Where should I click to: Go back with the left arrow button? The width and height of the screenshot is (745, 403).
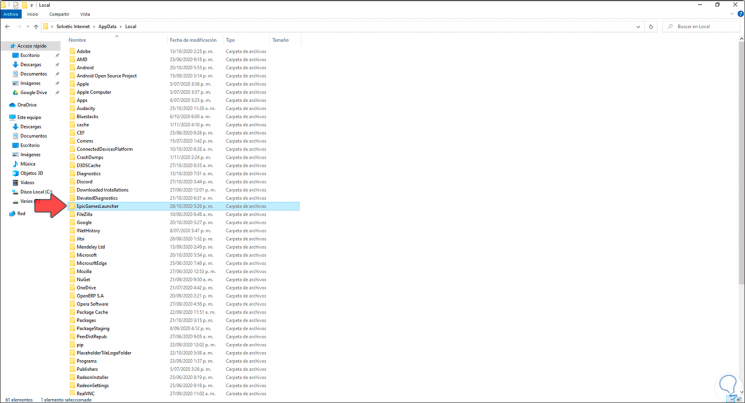7,27
